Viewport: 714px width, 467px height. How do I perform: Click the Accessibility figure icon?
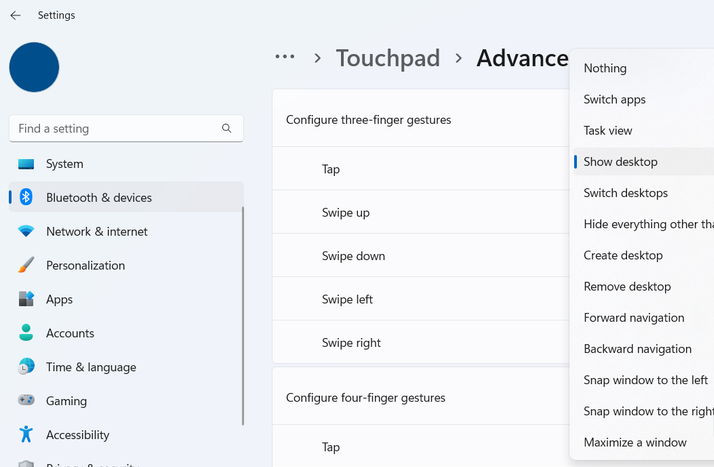pos(26,435)
